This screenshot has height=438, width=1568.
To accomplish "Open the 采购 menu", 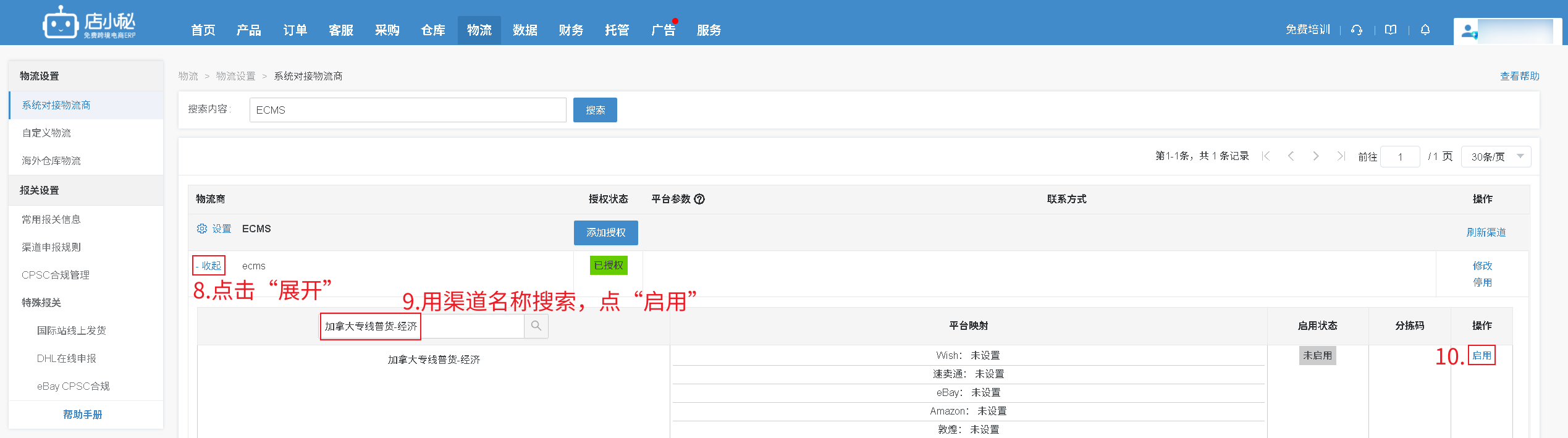I will coord(387,30).
